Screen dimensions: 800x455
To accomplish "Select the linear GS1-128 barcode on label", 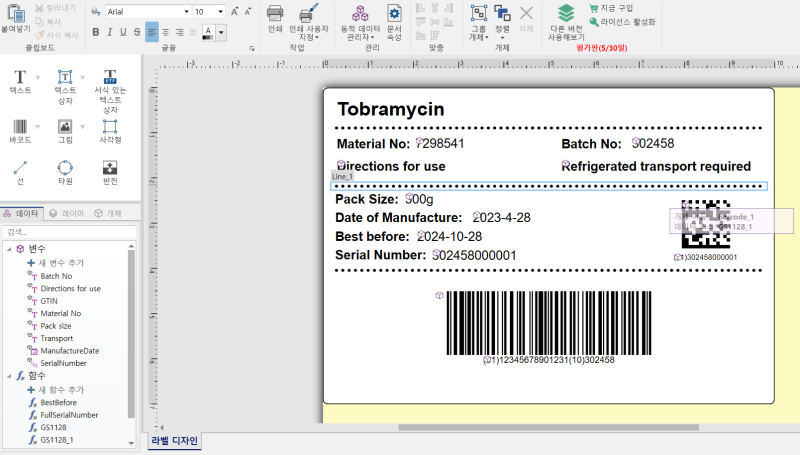I will (x=549, y=323).
